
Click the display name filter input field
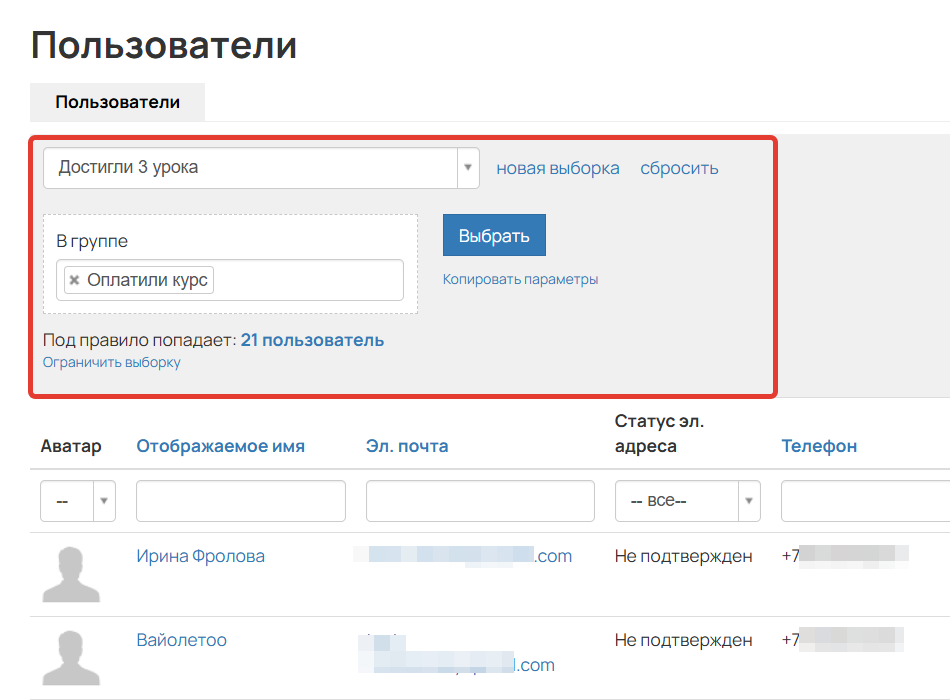tap(240, 501)
